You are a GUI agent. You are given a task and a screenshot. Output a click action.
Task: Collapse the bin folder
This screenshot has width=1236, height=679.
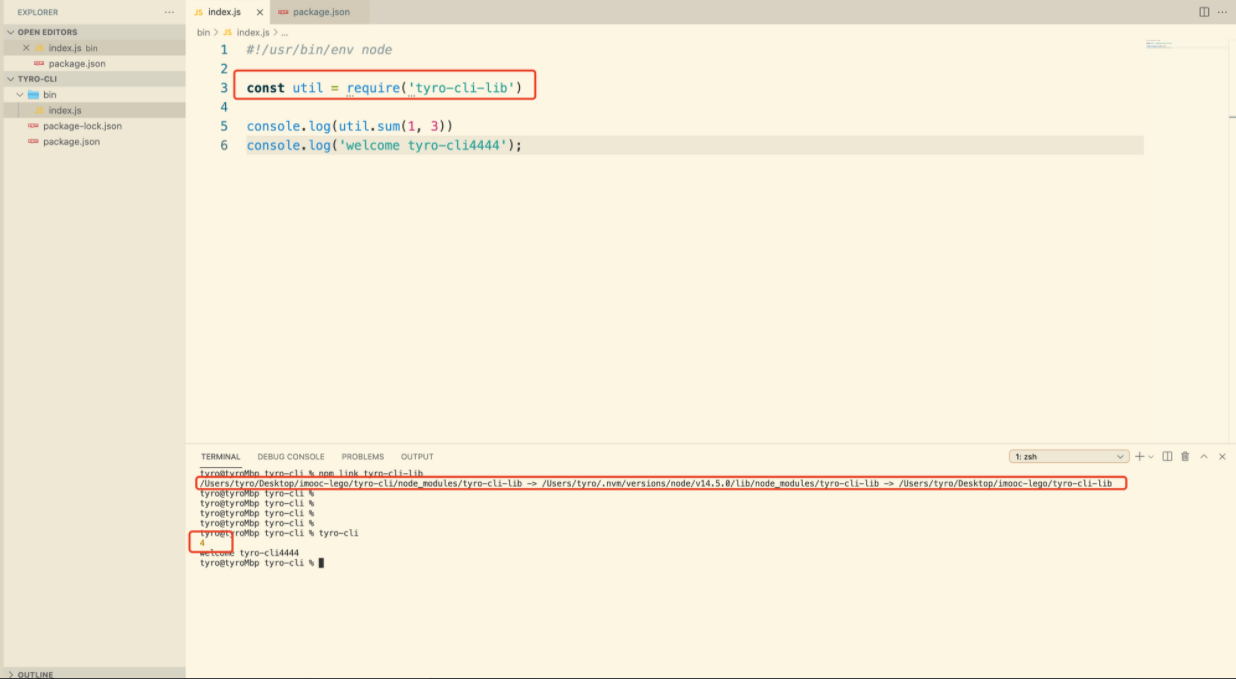click(x=19, y=95)
